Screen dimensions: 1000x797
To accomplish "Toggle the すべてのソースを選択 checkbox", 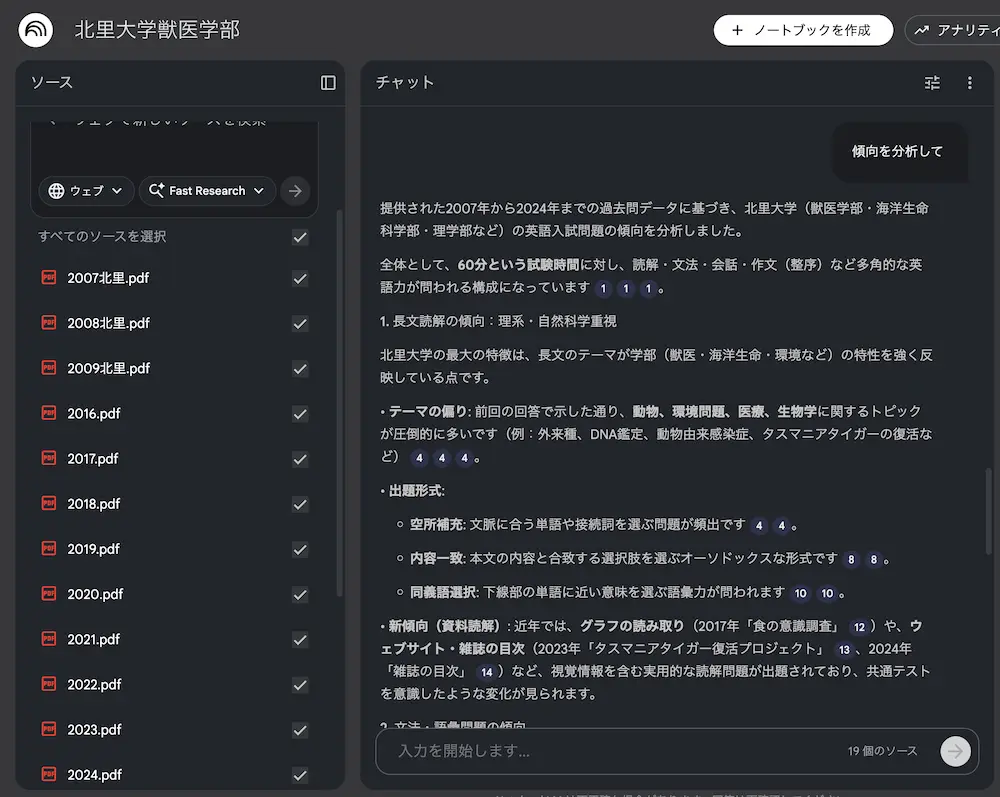I will pos(299,238).
